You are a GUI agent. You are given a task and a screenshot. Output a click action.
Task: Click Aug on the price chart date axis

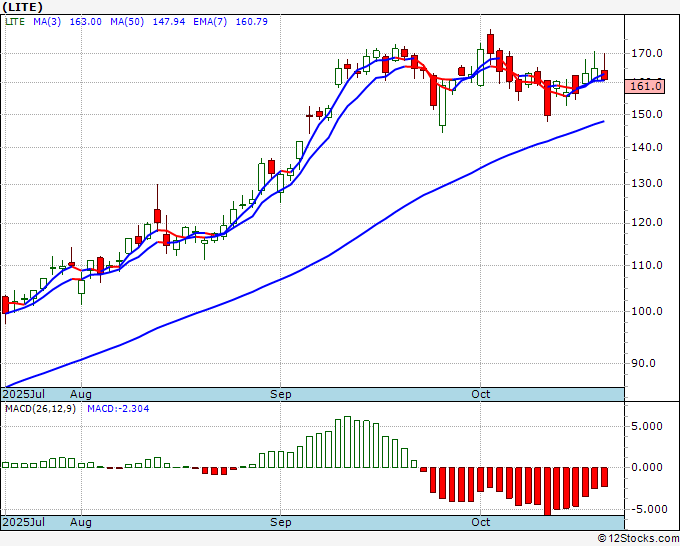(81, 394)
